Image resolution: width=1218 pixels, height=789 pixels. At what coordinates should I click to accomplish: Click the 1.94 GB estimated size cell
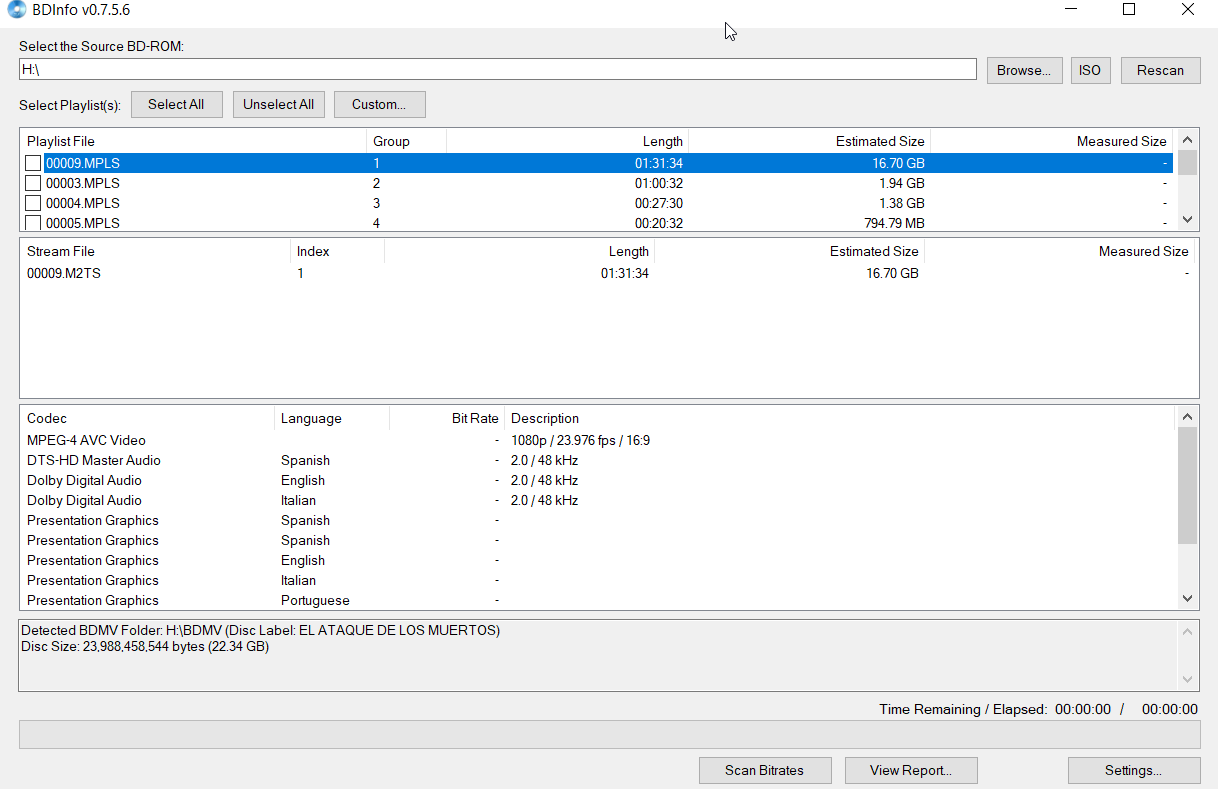click(901, 183)
